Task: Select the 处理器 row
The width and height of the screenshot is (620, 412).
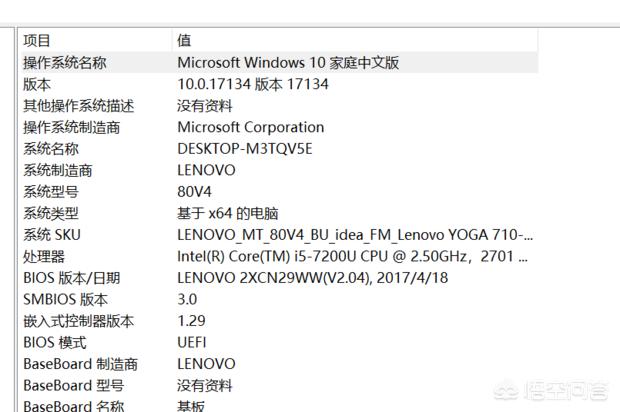Action: [x=44, y=256]
